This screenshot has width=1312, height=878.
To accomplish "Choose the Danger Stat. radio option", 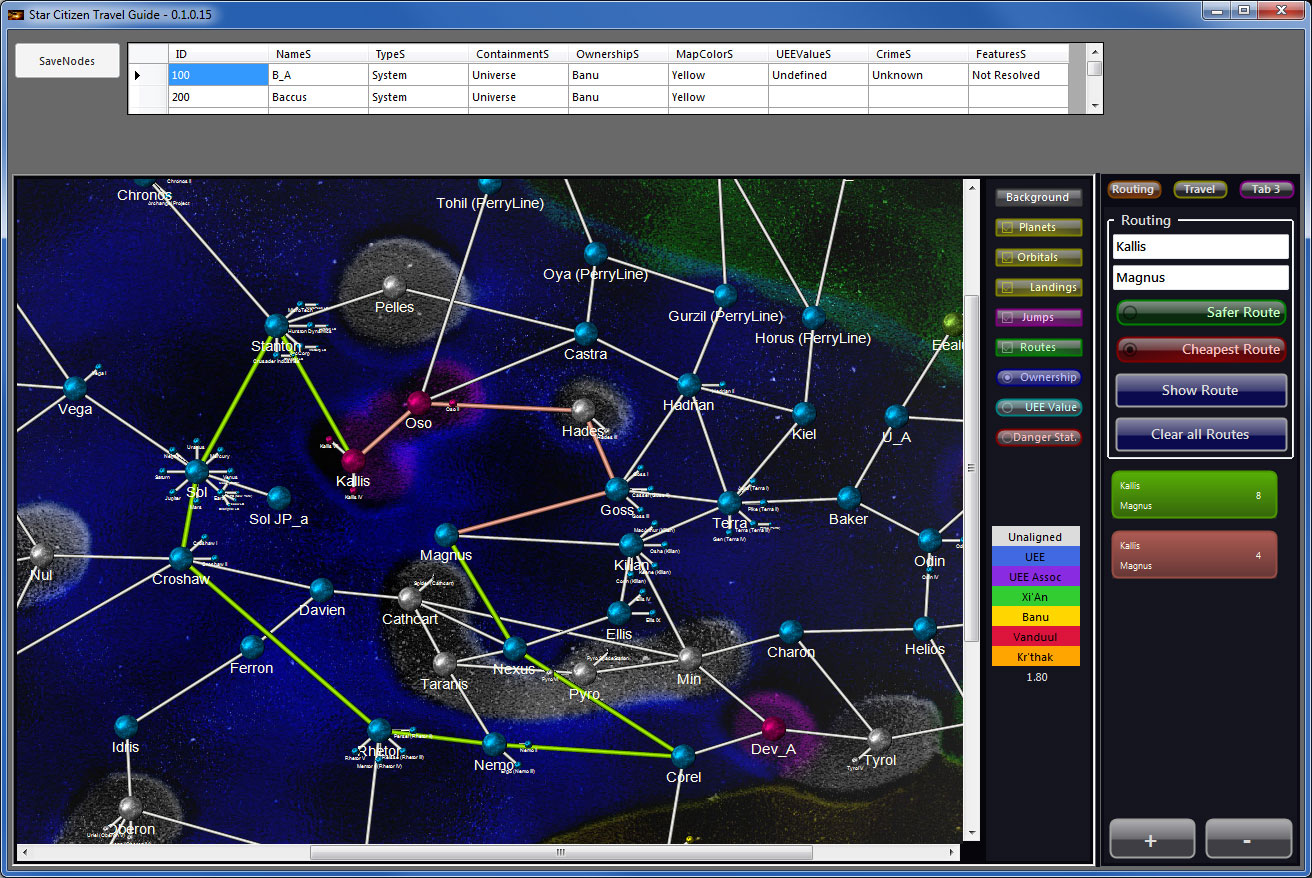I will pos(1006,438).
